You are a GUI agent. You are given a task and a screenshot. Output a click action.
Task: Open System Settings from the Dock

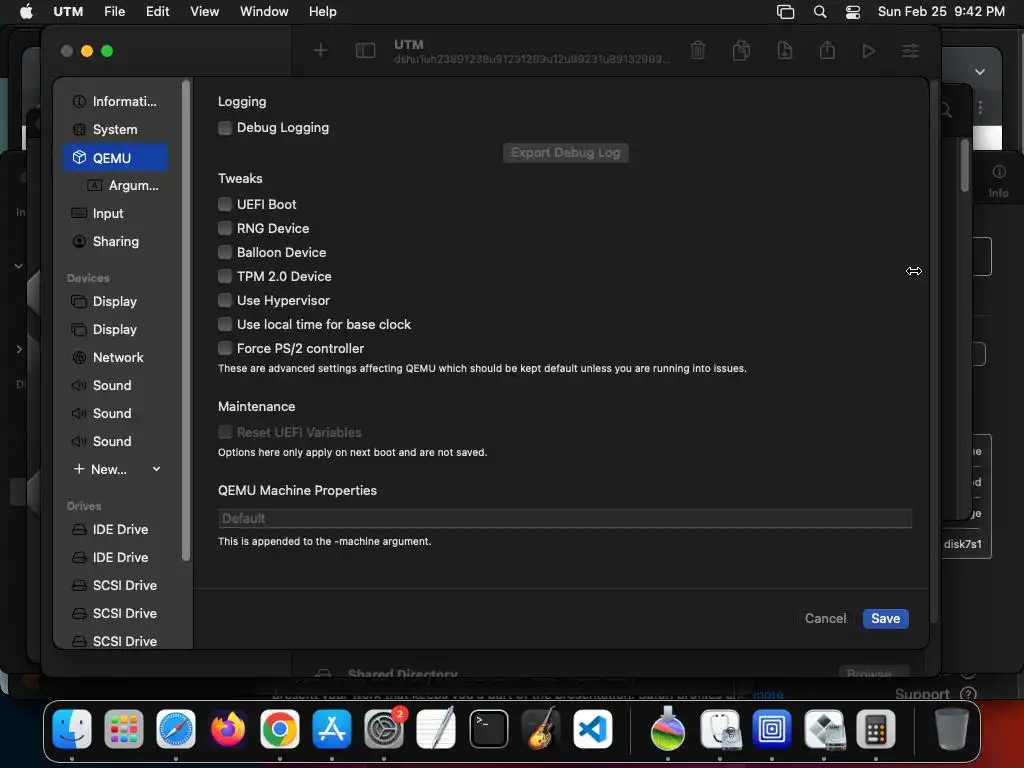coord(384,729)
